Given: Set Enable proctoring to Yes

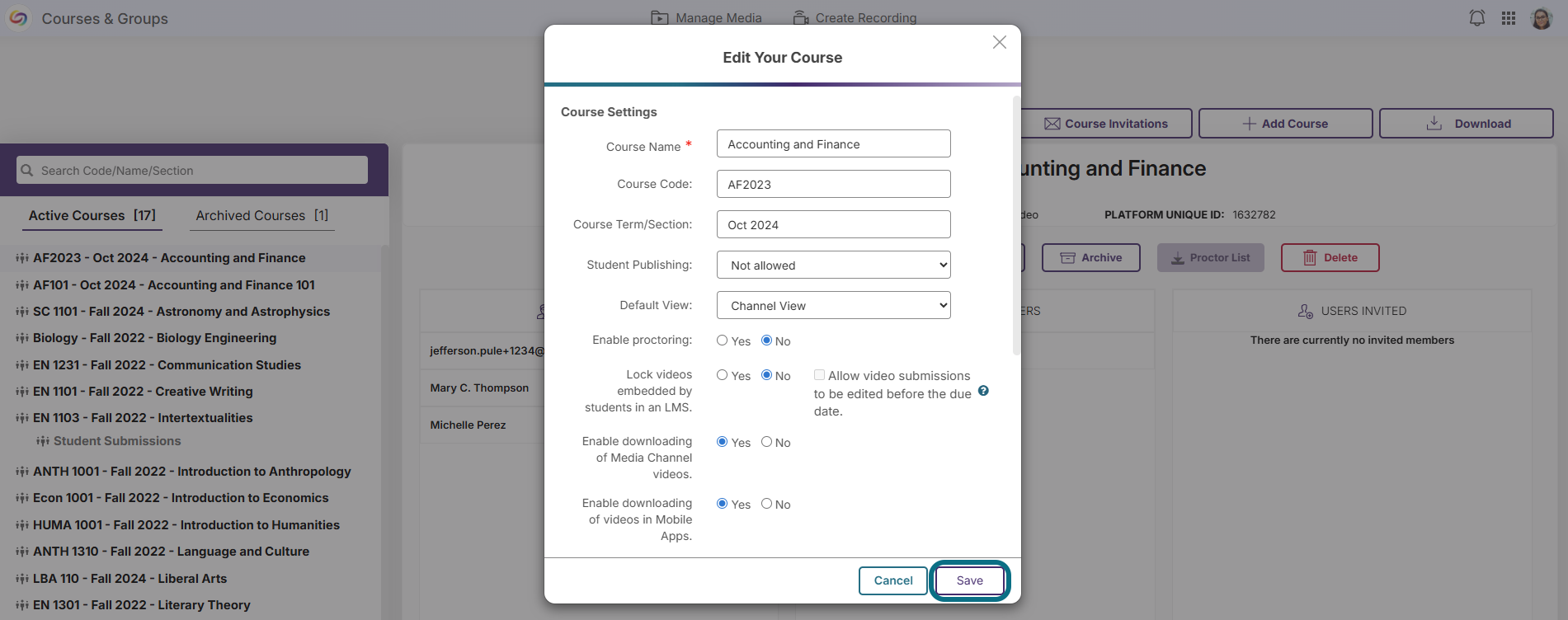Looking at the screenshot, I should pos(722,341).
